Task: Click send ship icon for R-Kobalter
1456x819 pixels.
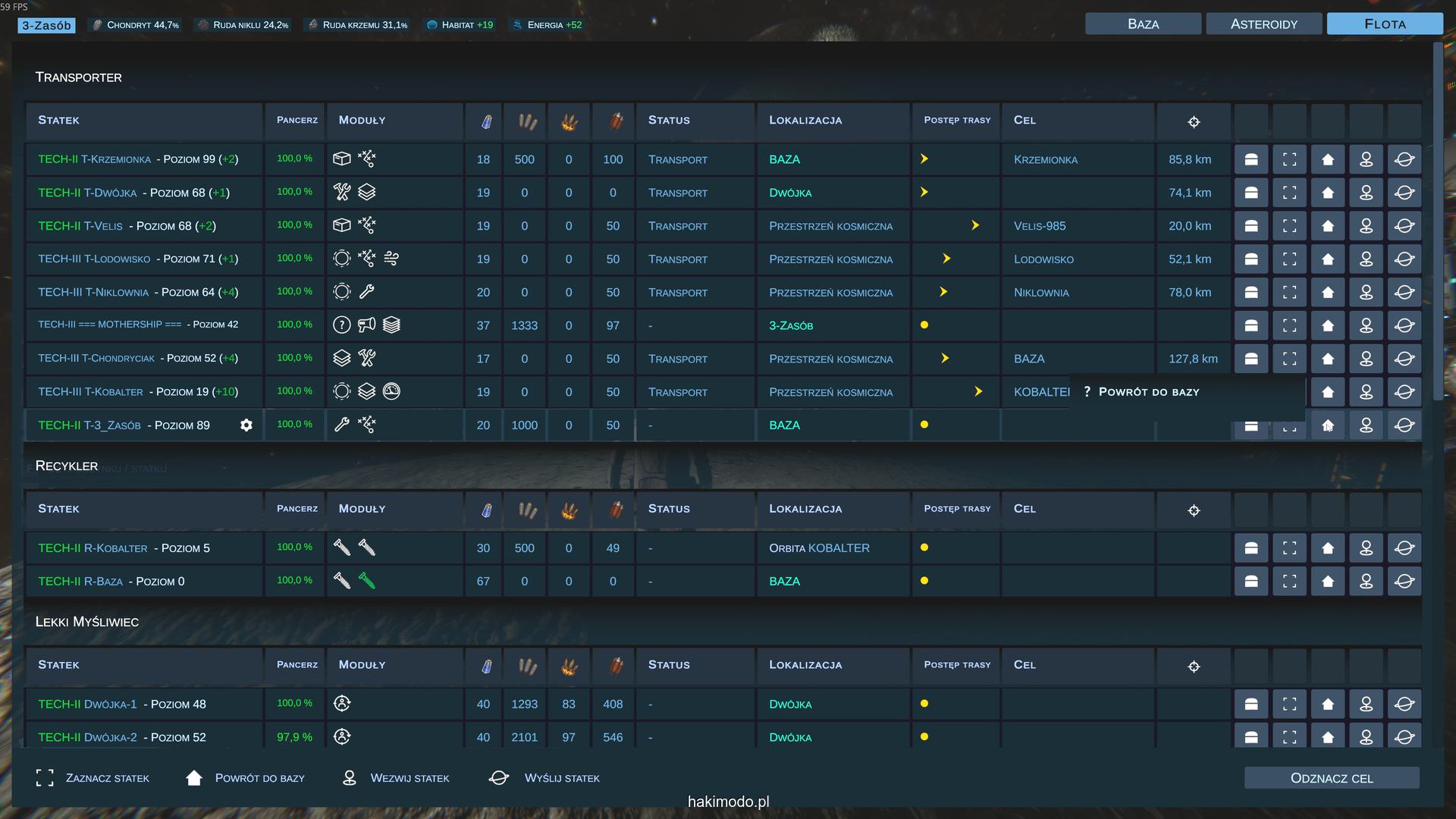Action: click(1404, 548)
